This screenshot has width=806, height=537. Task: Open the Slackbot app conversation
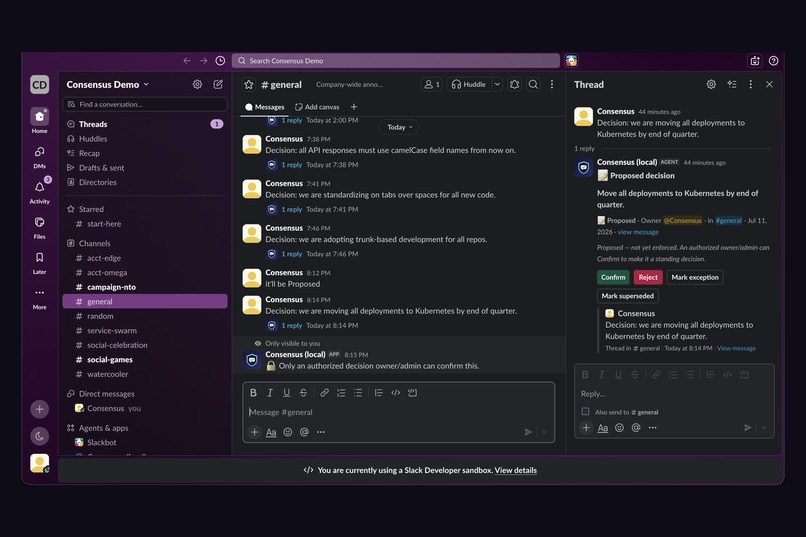point(144,442)
